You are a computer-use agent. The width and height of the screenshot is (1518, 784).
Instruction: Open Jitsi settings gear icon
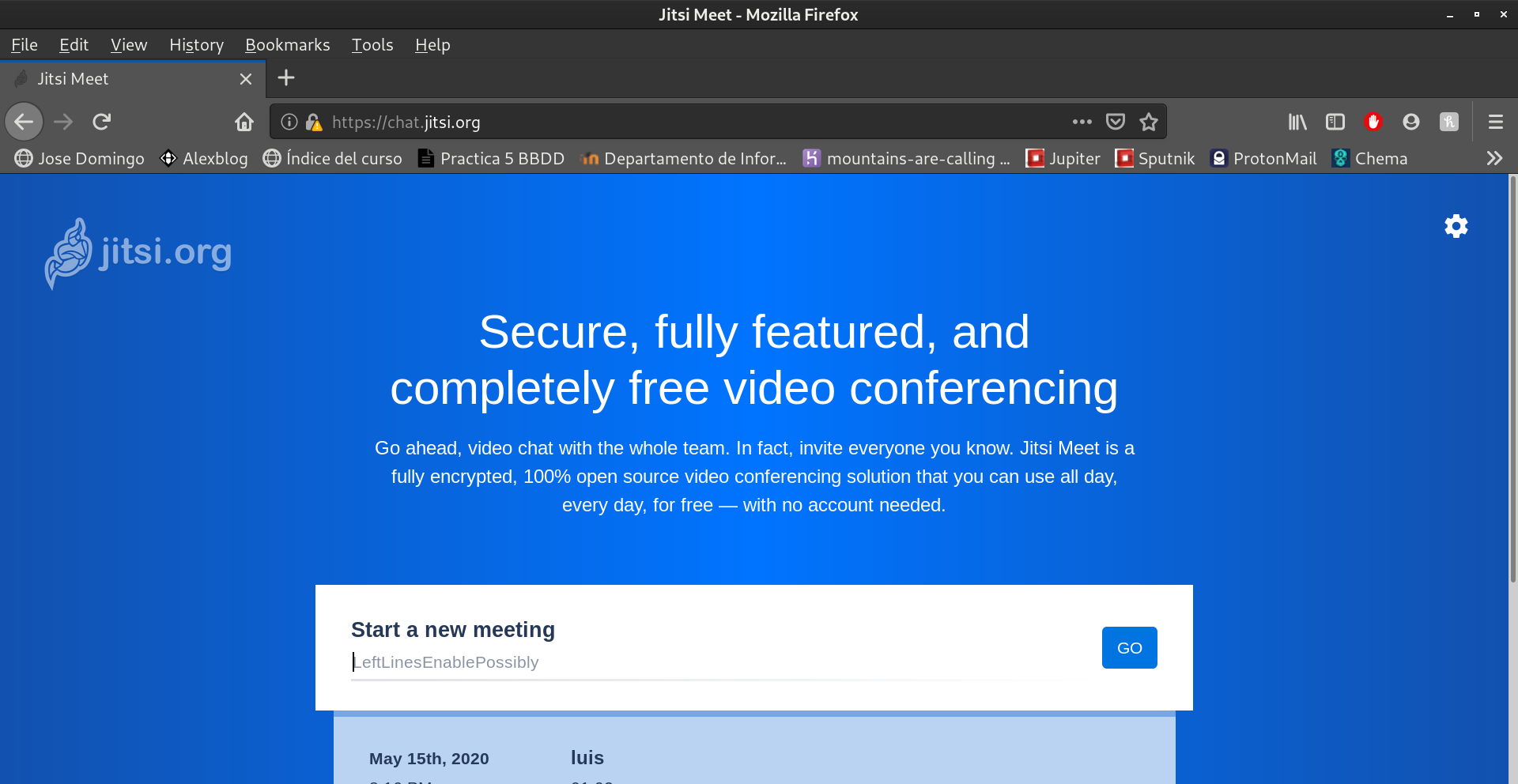click(x=1456, y=226)
